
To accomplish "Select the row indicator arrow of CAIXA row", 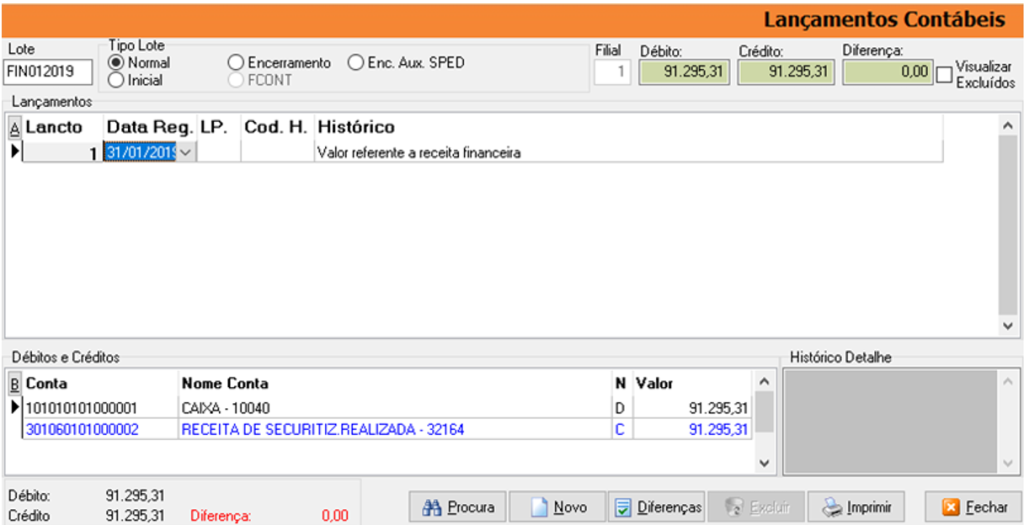I will [x=16, y=408].
